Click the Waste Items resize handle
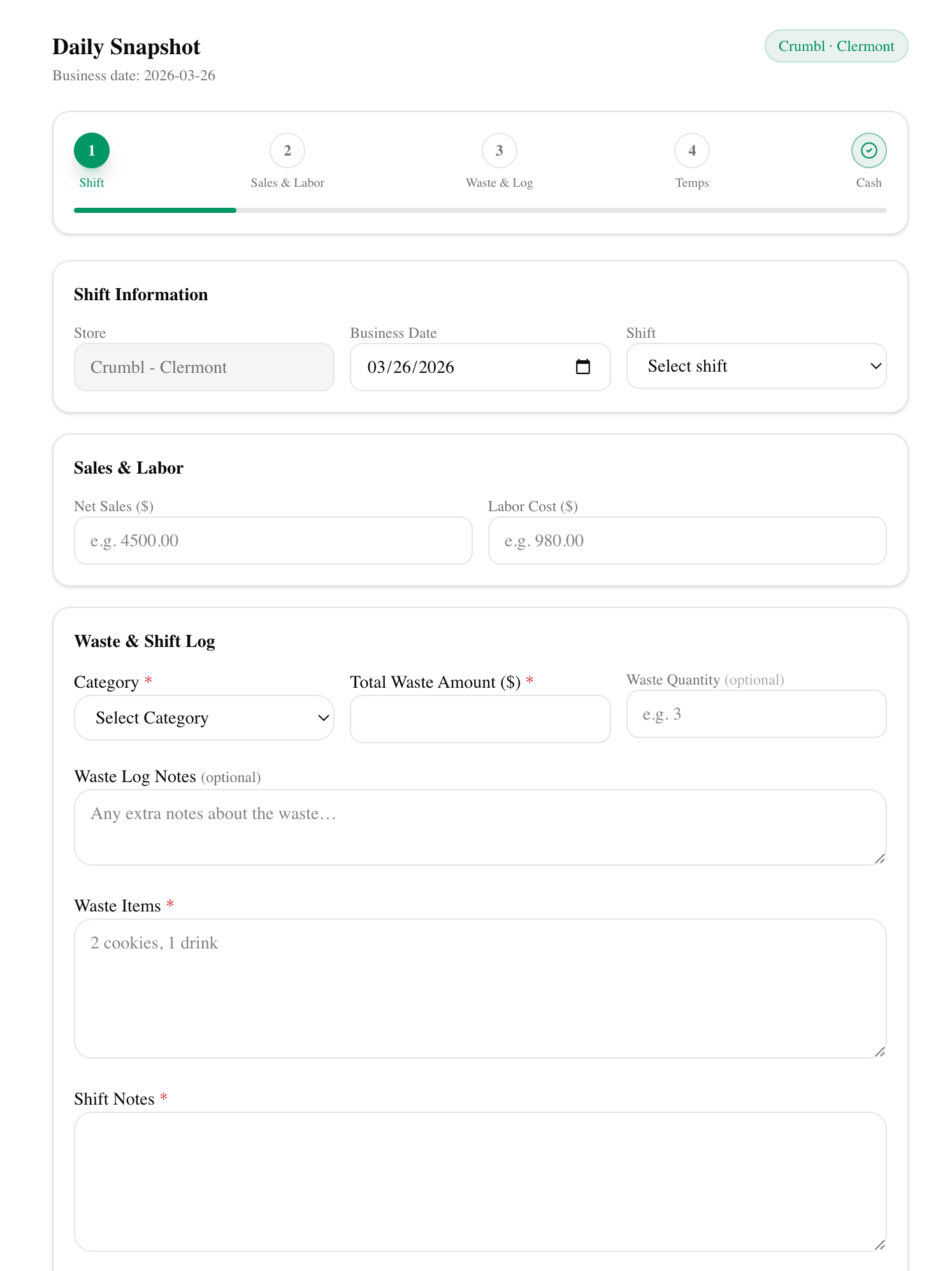Screen dimensions: 952x1271 [x=880, y=1052]
